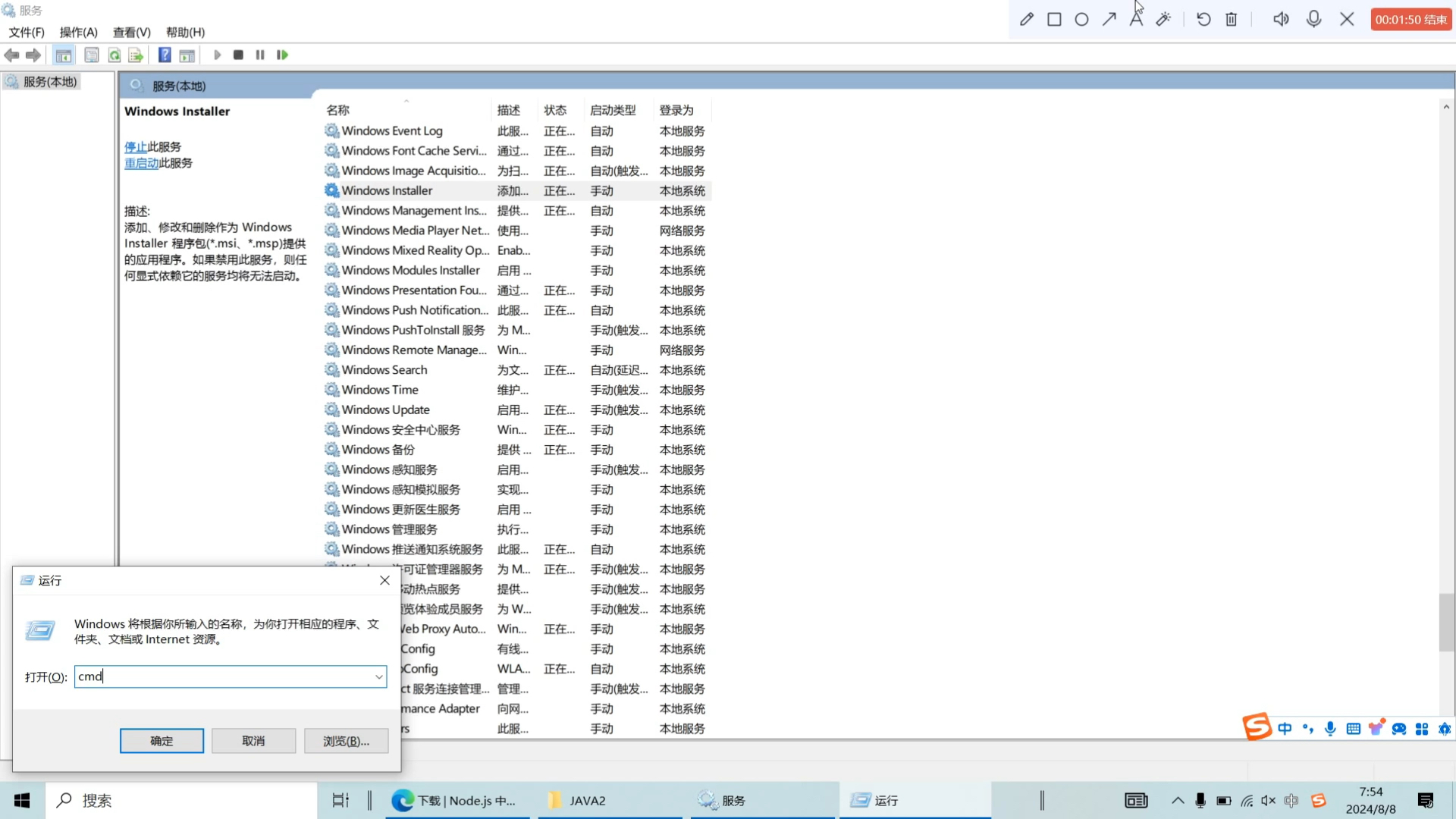Click the delete/trash icon in toolbar
Screen dimensions: 1456x819
(1231, 19)
